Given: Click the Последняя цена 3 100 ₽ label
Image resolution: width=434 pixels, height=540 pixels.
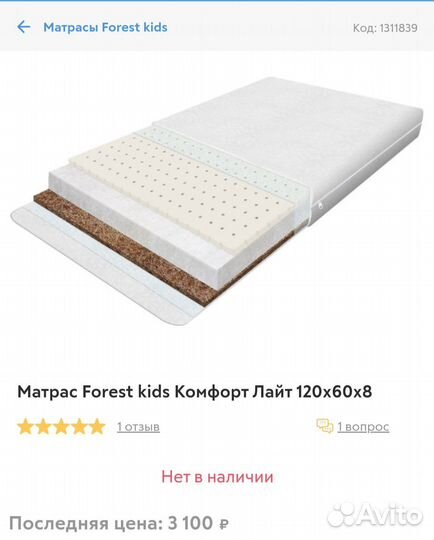Looking at the screenshot, I should pos(119,523).
